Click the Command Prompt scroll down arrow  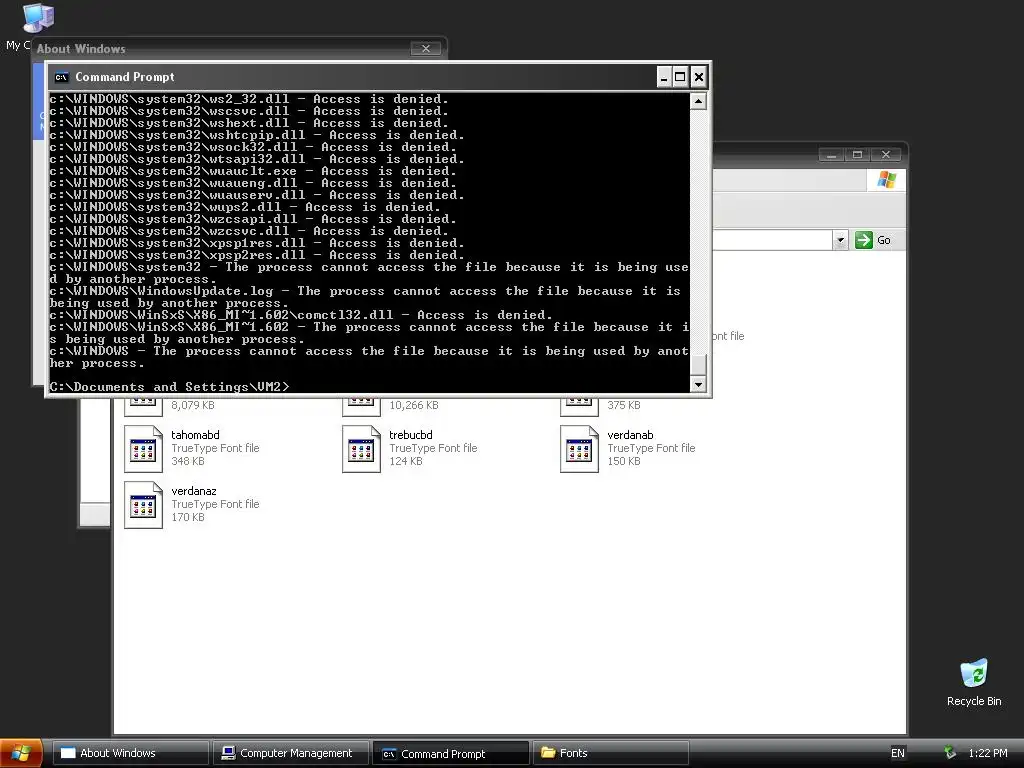pyautogui.click(x=698, y=384)
